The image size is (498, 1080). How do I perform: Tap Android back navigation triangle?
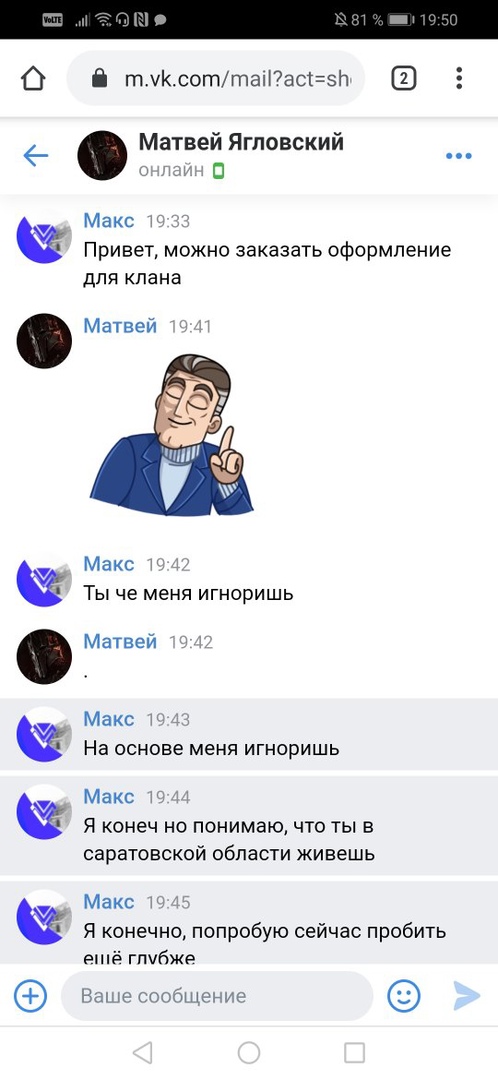click(142, 1052)
